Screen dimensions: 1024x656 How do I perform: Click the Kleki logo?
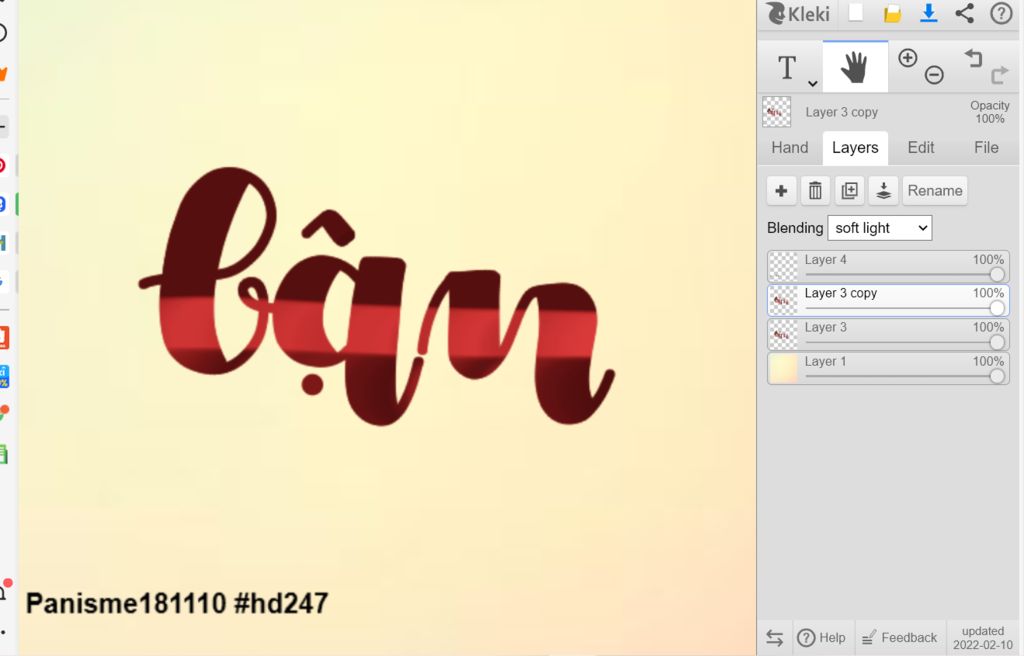point(798,14)
